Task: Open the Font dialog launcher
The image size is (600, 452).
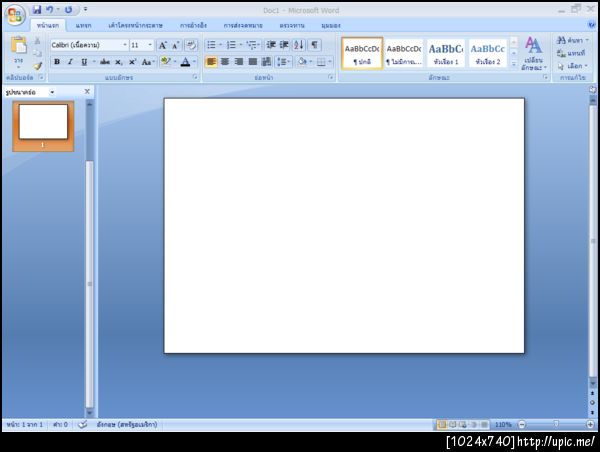Action: [195, 77]
